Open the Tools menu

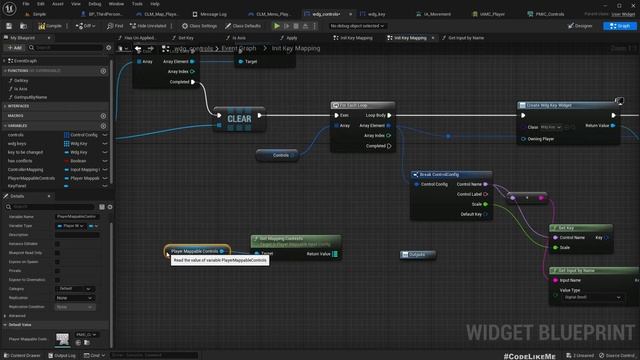point(137,4)
